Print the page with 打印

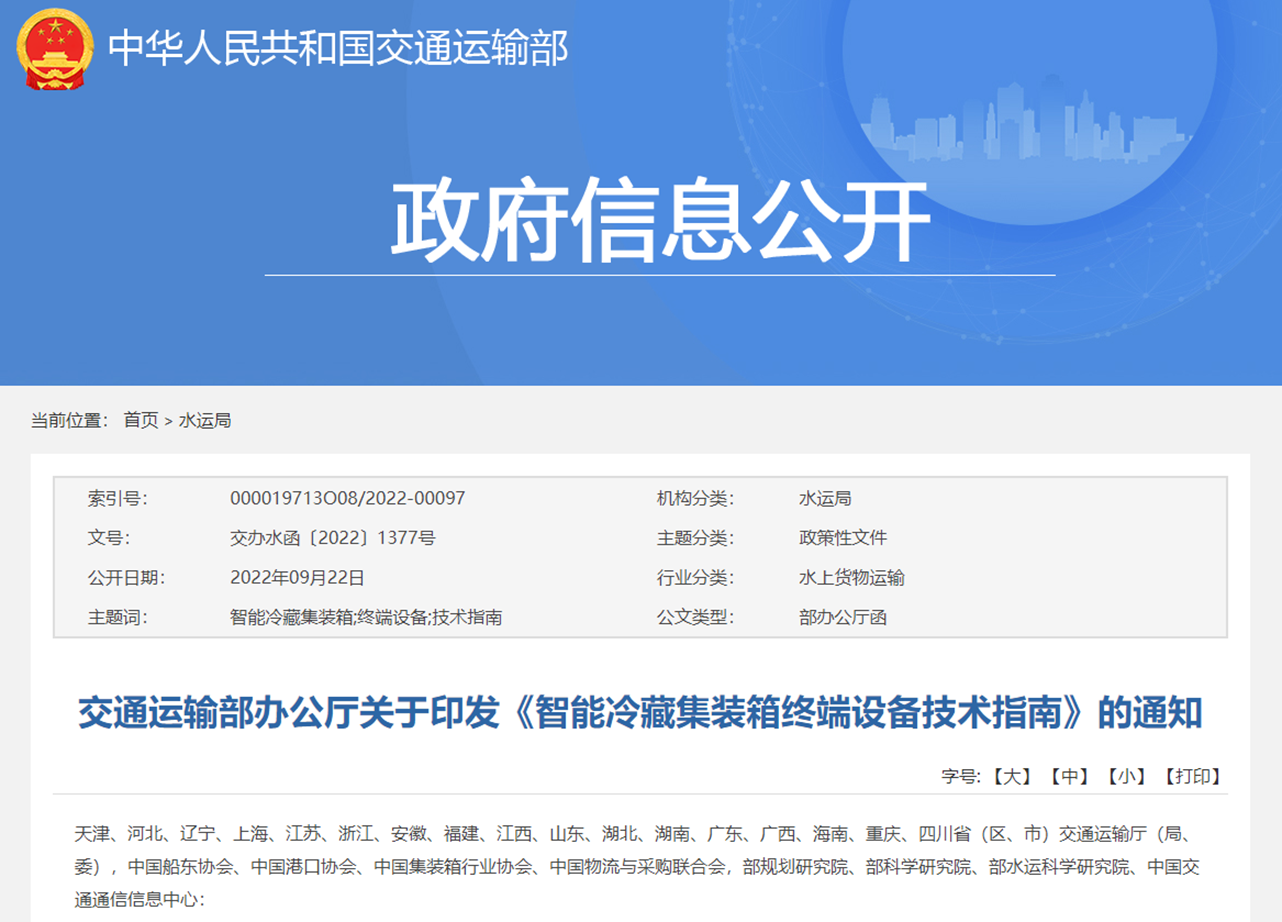[1192, 776]
